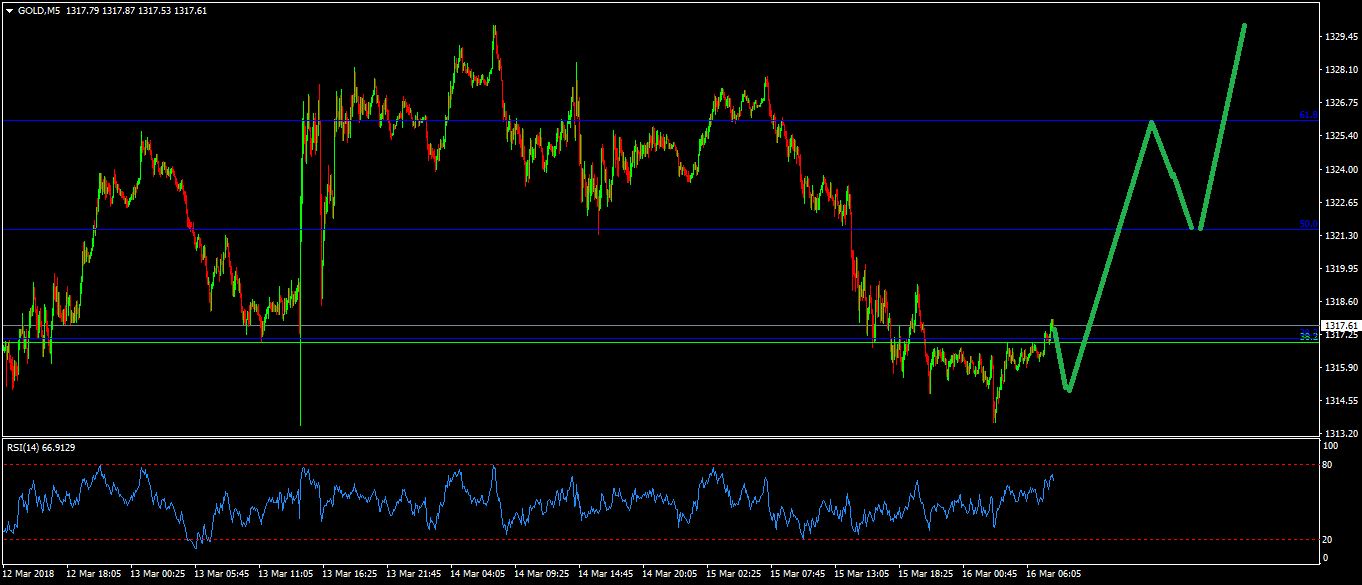This screenshot has width=1362, height=585.
Task: Click the GOLD,M5 symbol title
Action: [38, 11]
